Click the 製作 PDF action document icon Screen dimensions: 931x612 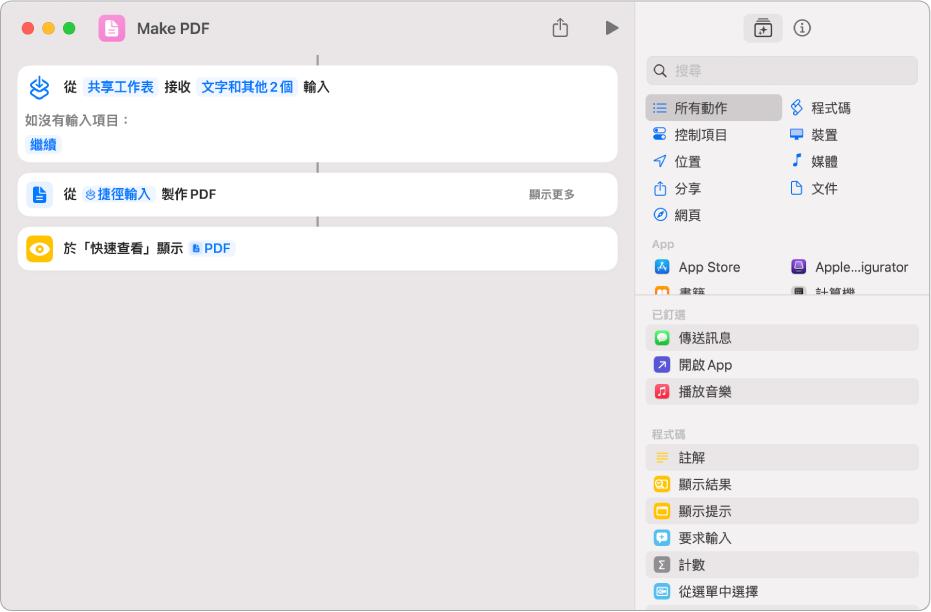pyautogui.click(x=39, y=195)
